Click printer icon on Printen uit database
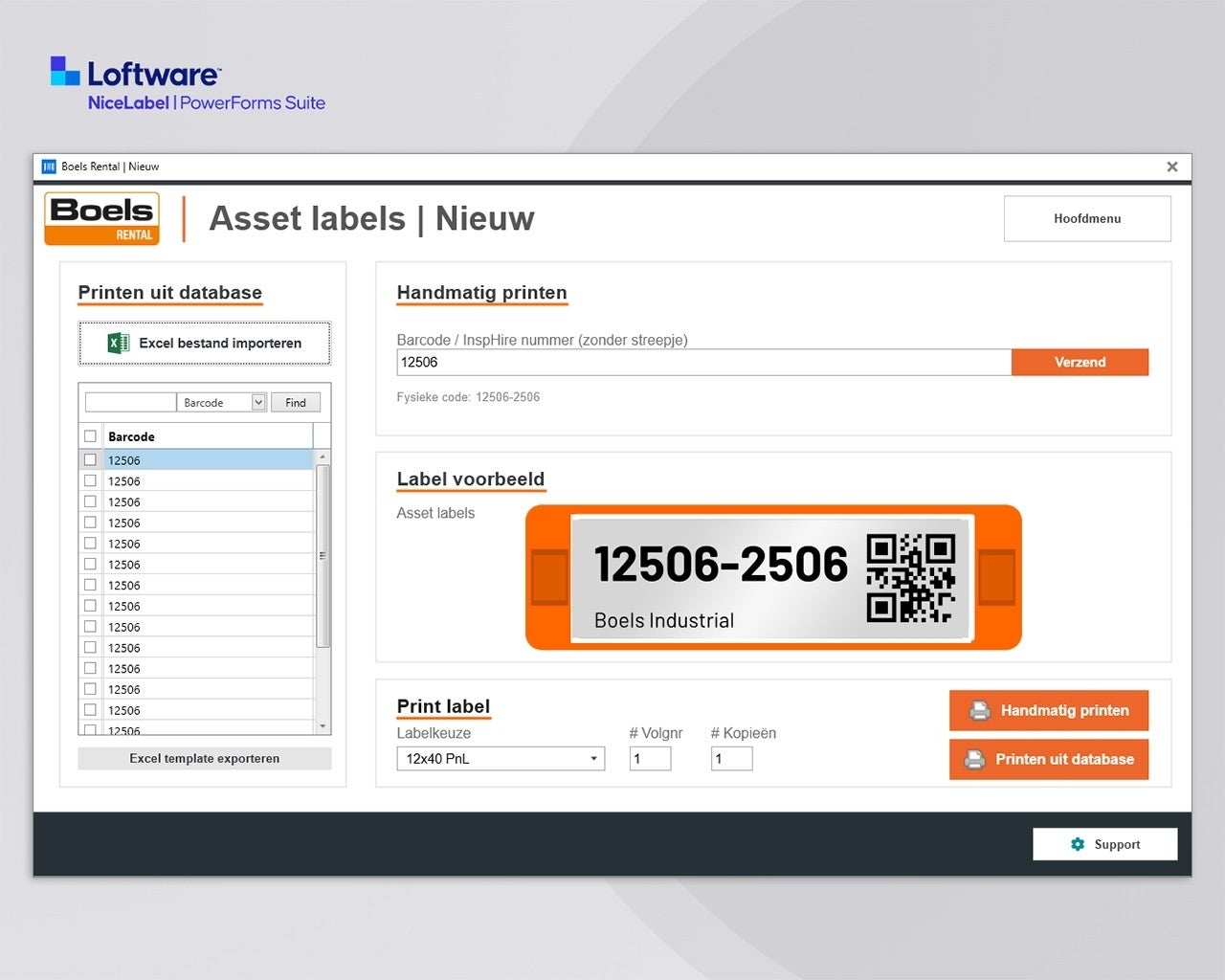1225x980 pixels. point(974,759)
